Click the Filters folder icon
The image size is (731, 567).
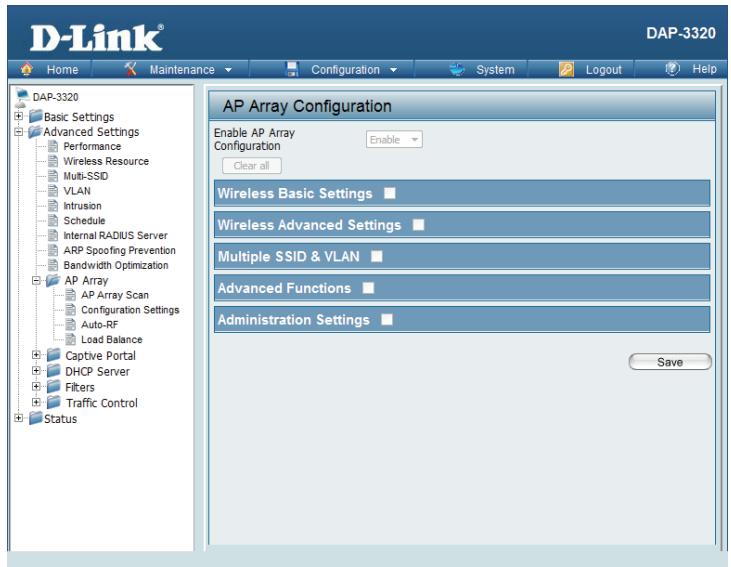point(54,387)
